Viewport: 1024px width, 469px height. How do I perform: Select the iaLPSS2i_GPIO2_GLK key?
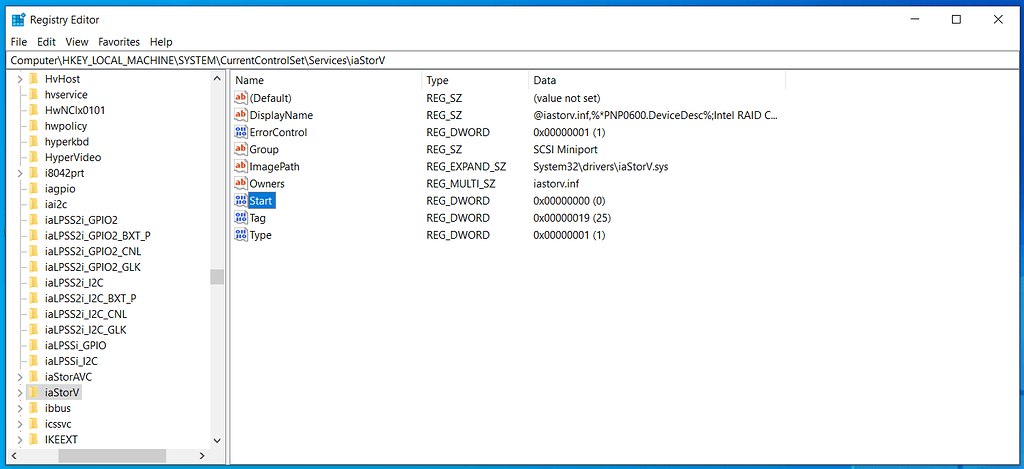click(93, 267)
